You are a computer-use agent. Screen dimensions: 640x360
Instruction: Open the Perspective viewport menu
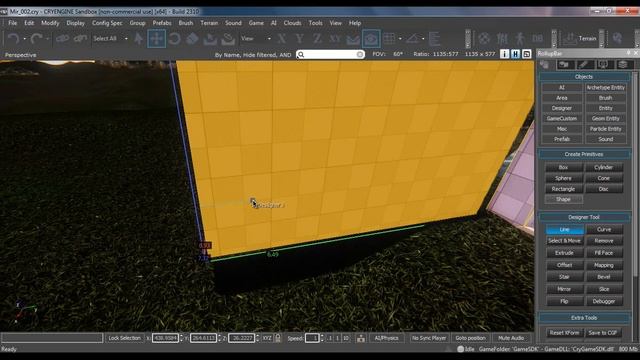coord(20,55)
